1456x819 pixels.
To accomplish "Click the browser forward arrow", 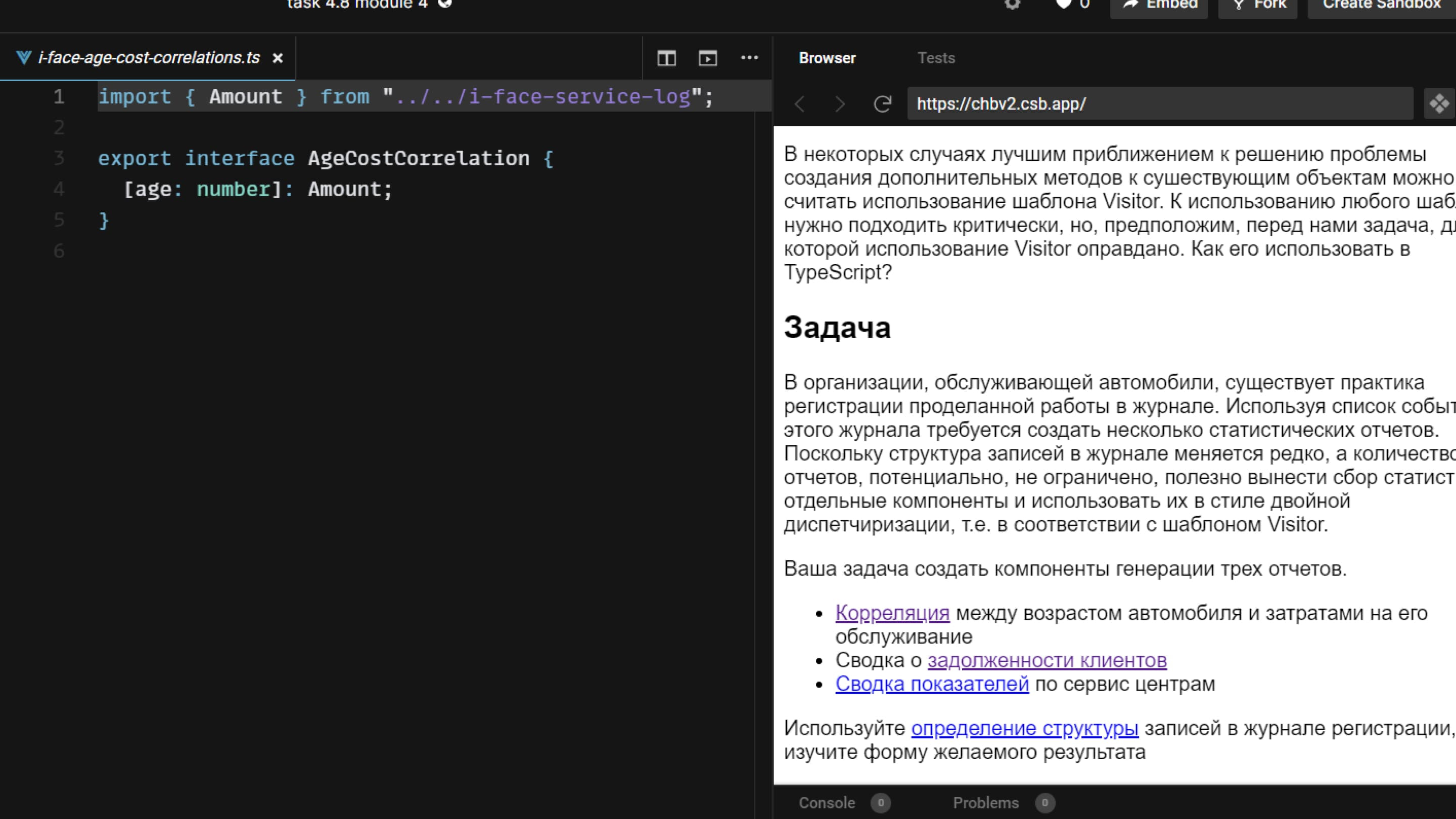I will click(x=840, y=104).
